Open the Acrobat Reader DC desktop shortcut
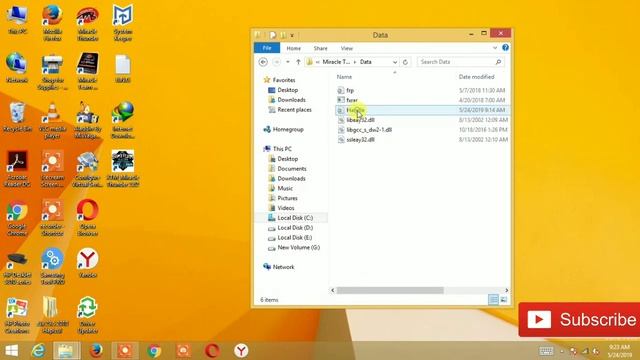Screen dimensions: 640x360 point(17,168)
